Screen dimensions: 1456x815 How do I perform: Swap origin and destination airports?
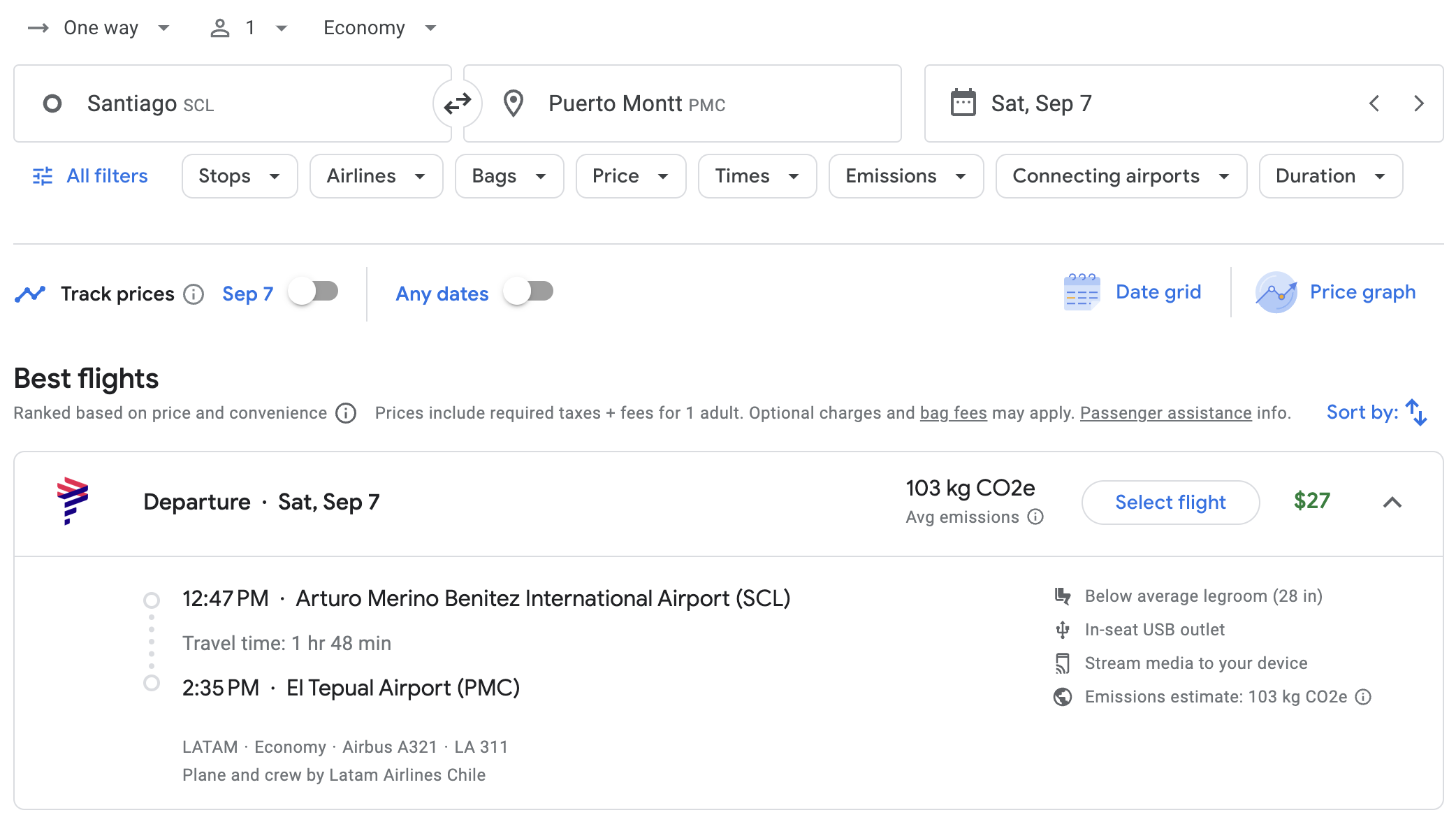tap(458, 104)
